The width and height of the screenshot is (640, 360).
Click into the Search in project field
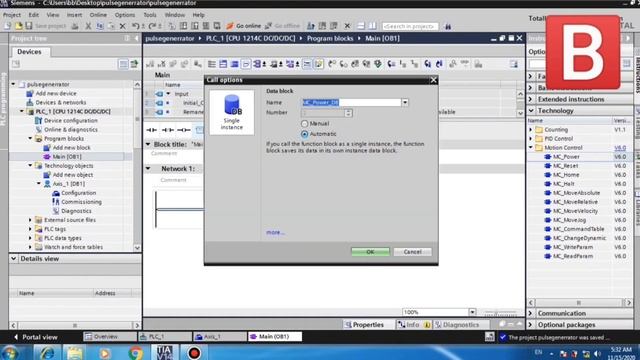[410, 26]
